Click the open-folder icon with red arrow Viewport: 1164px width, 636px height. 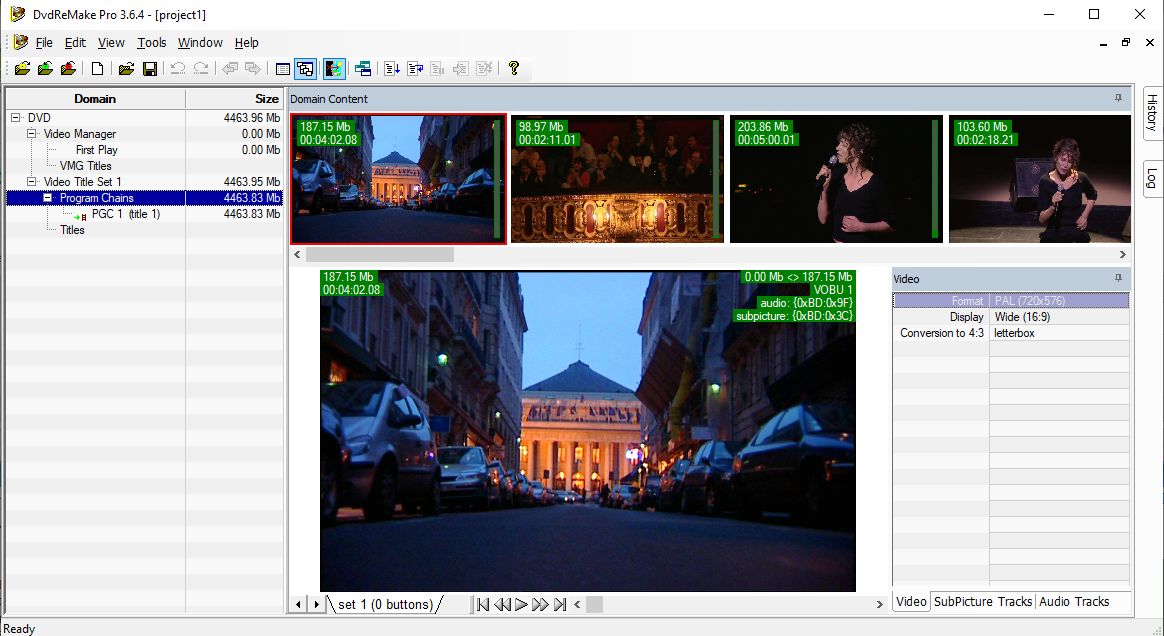pos(68,69)
